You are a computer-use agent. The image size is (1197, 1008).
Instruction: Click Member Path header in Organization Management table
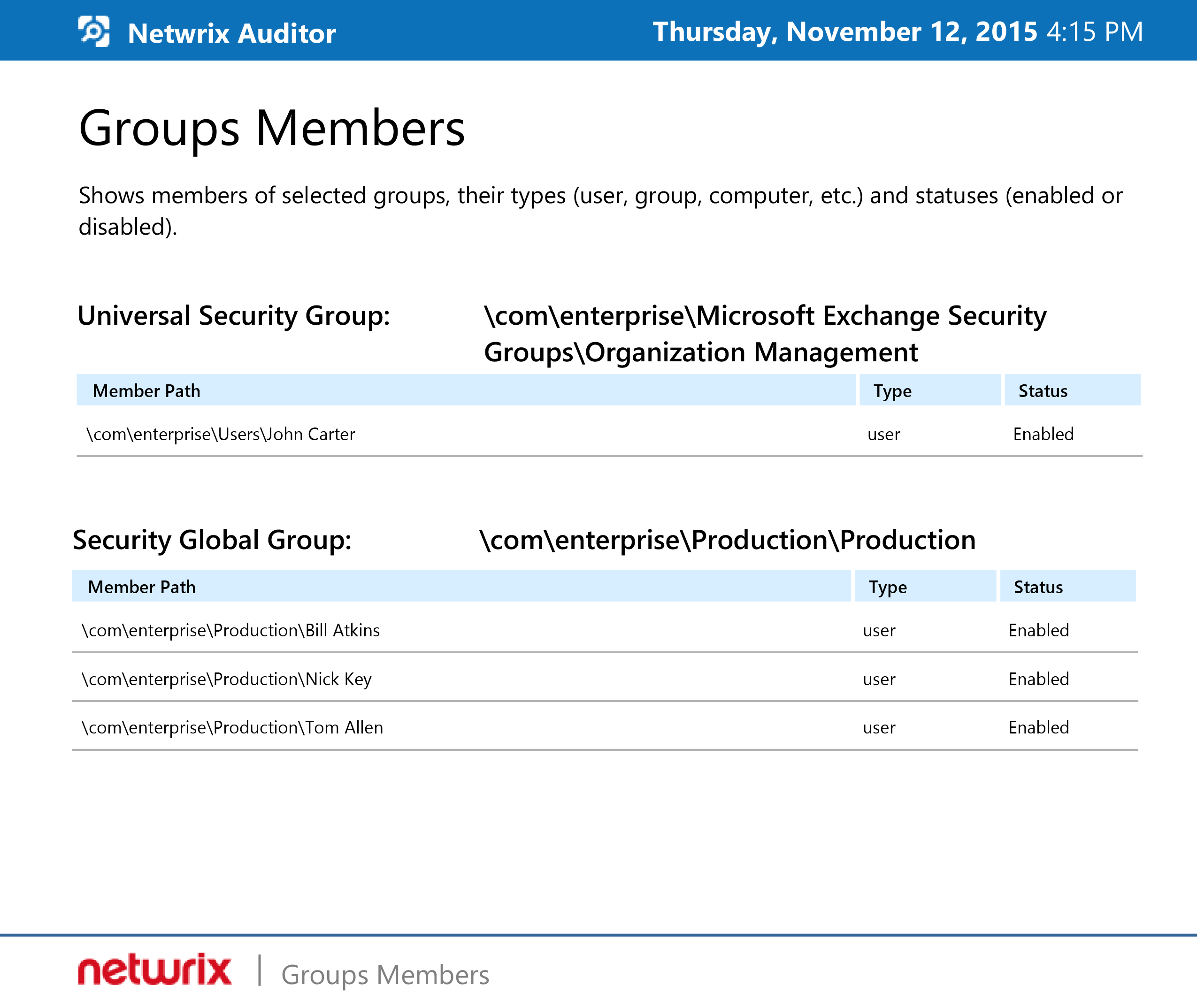coord(146,391)
